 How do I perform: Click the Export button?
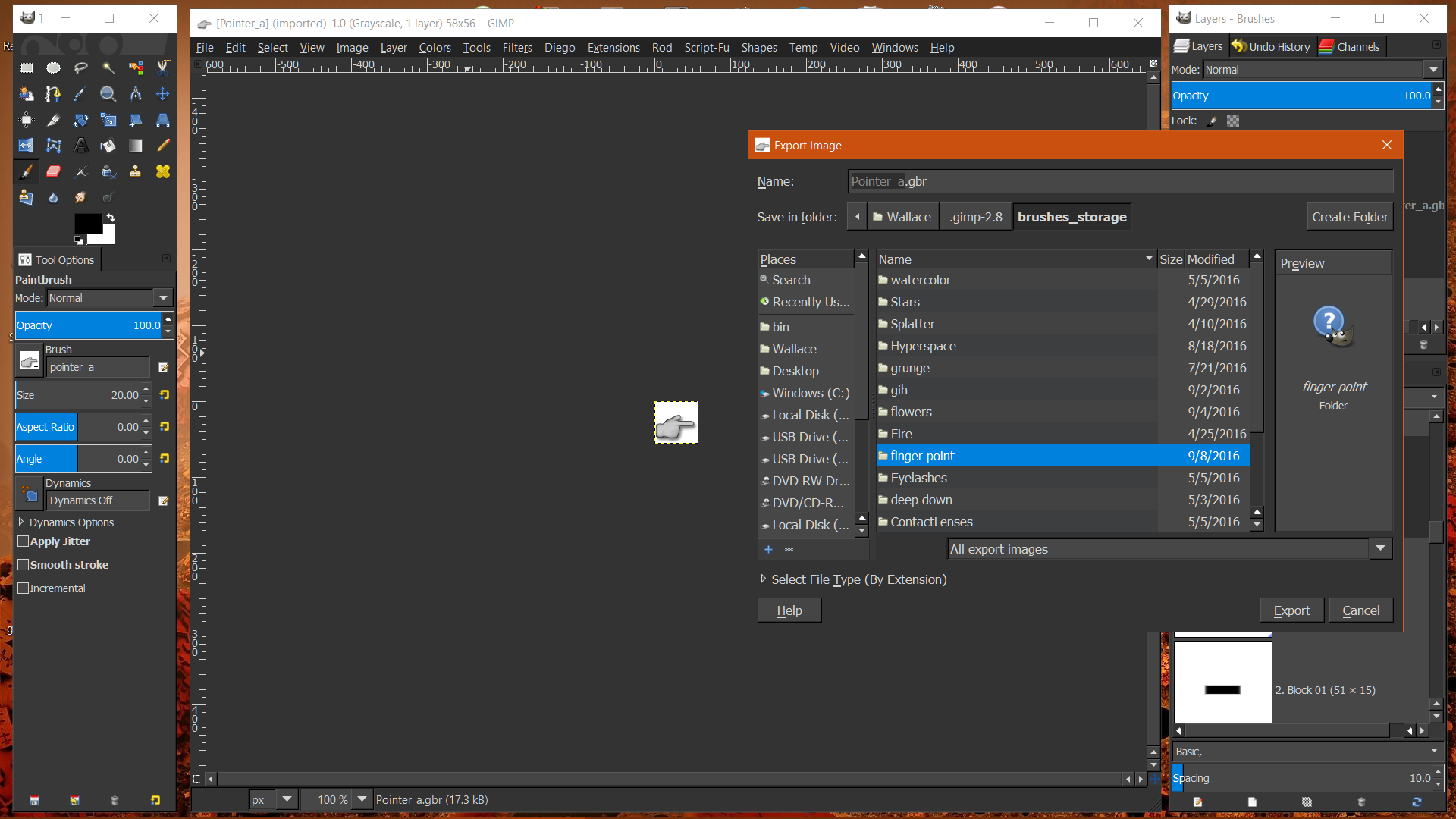point(1291,610)
